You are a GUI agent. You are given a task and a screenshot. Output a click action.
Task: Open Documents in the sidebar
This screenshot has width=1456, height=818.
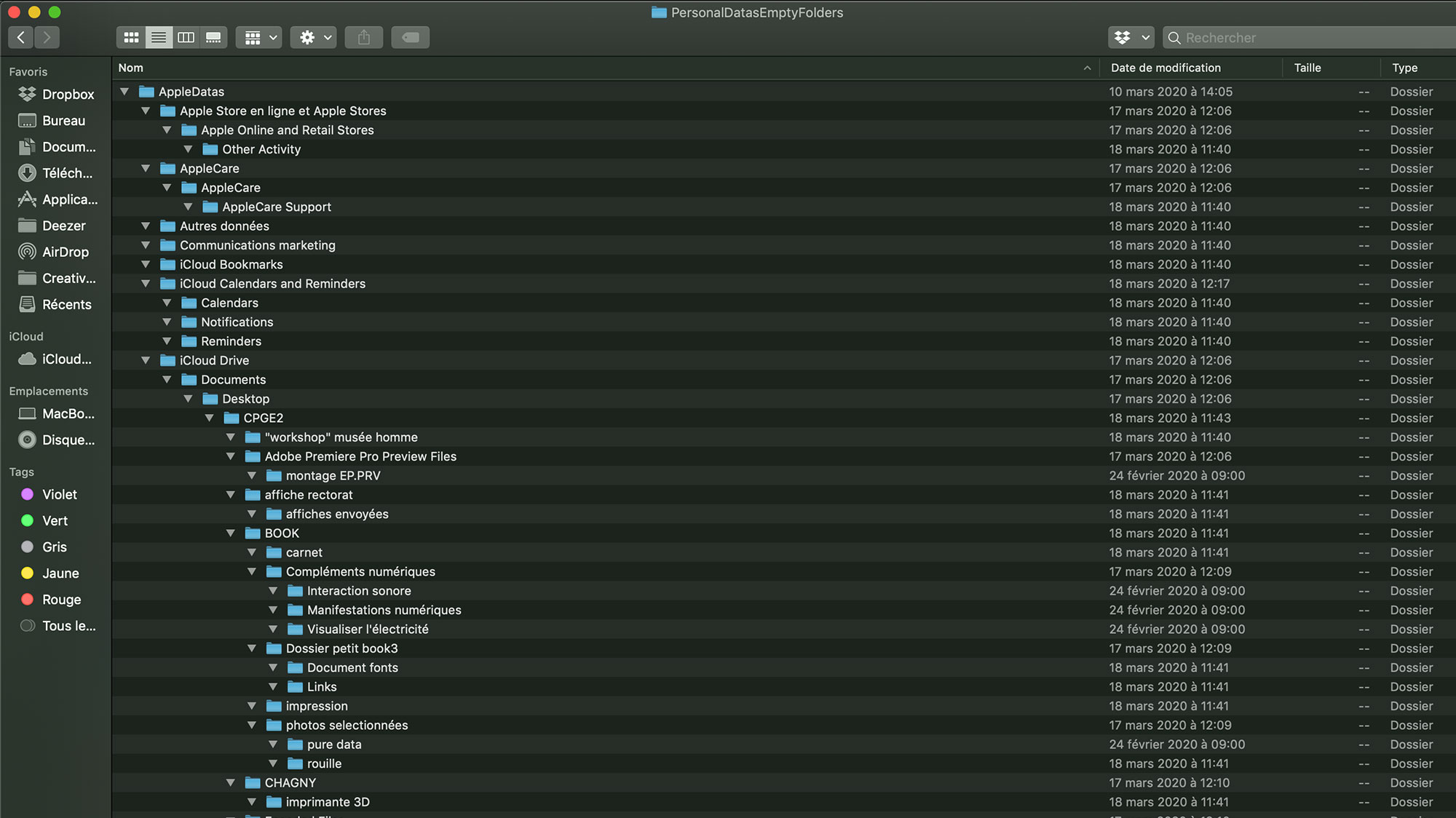pos(57,146)
